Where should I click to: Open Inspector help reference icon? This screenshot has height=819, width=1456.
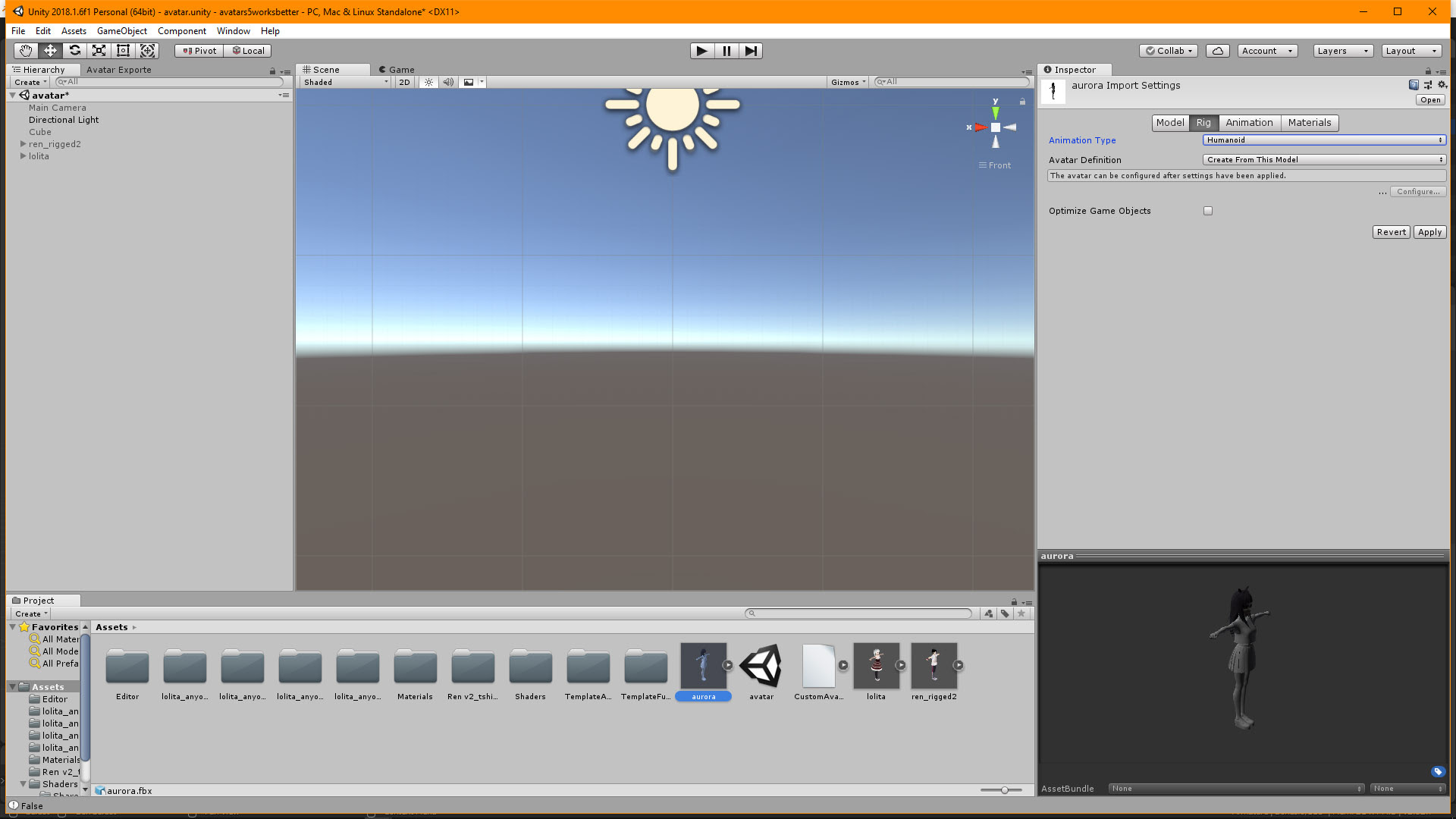point(1414,85)
